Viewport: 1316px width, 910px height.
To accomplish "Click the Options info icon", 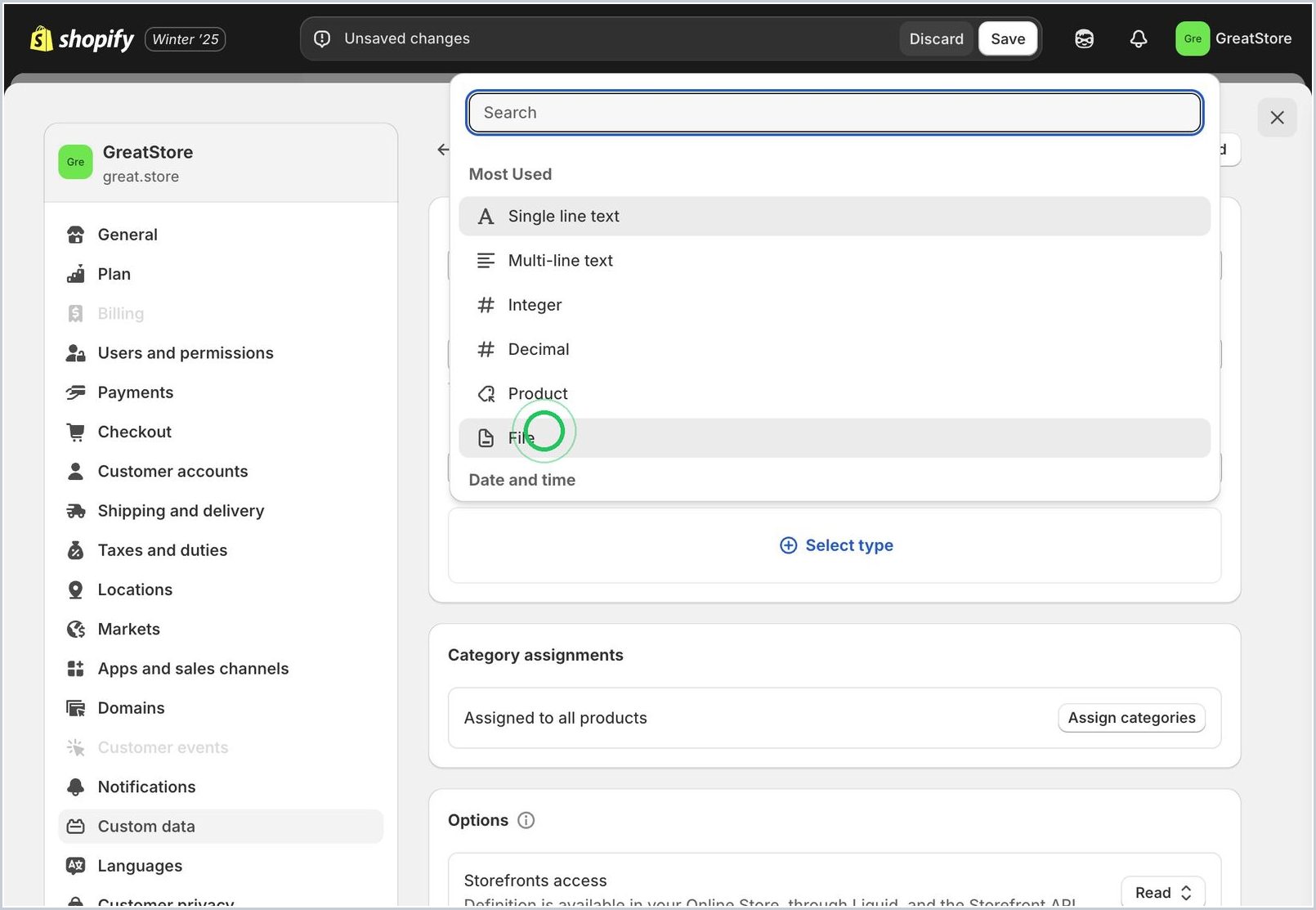I will [526, 820].
